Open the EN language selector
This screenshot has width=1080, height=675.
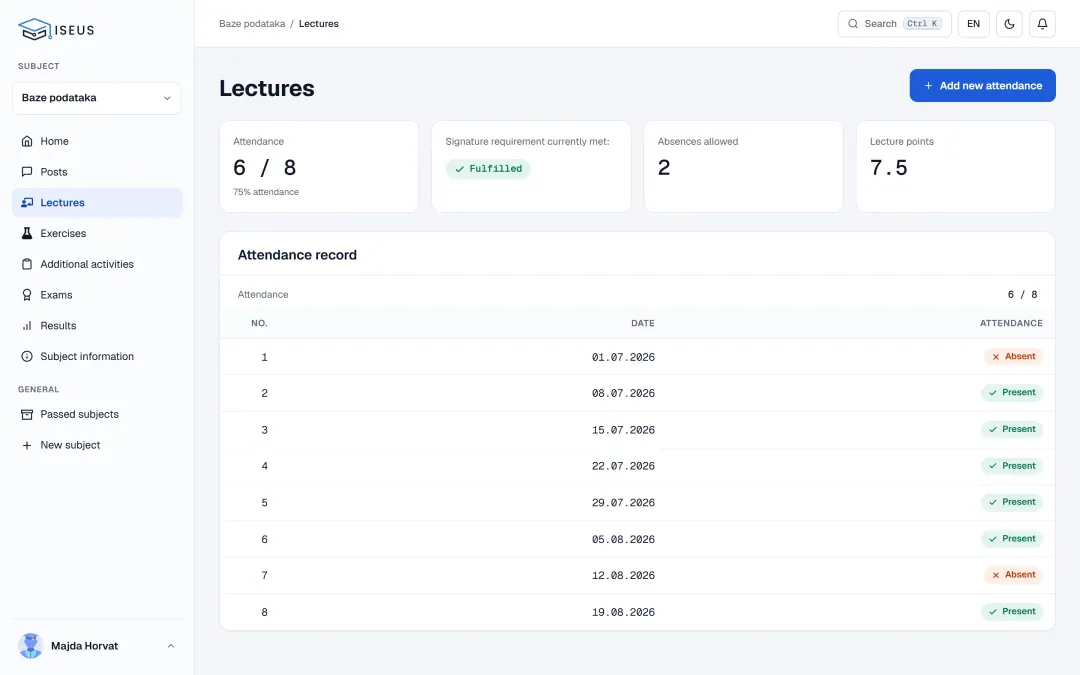pos(973,24)
